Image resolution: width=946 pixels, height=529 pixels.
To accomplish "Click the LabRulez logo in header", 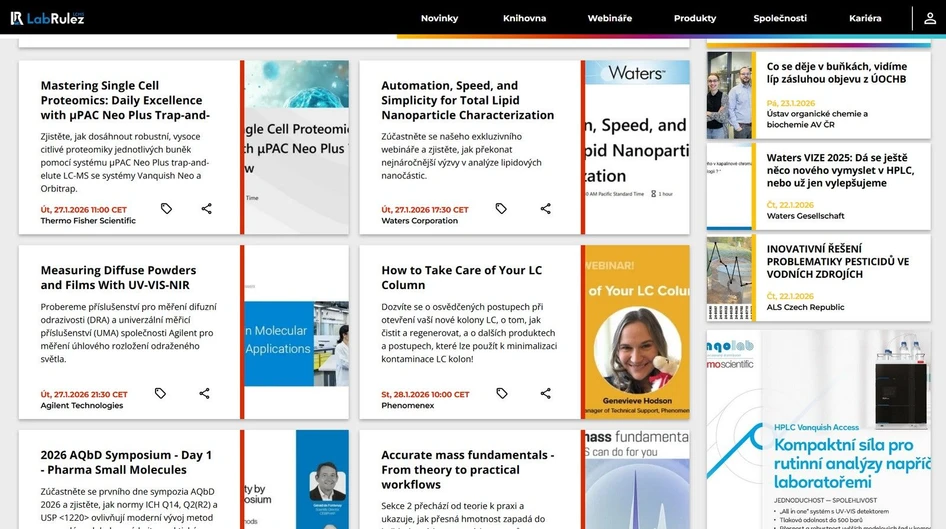I will tap(47, 17).
